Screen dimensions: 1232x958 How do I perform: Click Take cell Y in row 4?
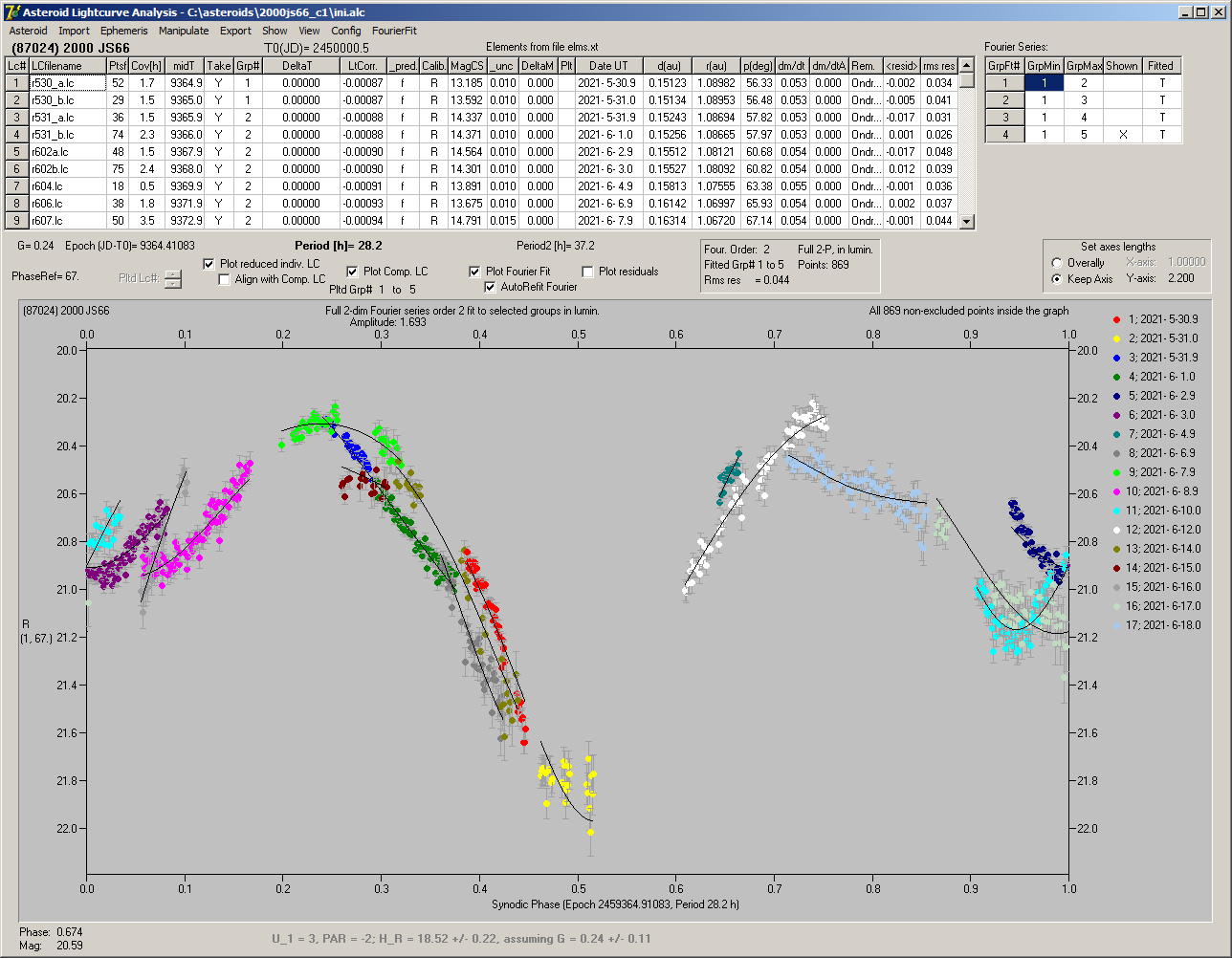[x=219, y=135]
